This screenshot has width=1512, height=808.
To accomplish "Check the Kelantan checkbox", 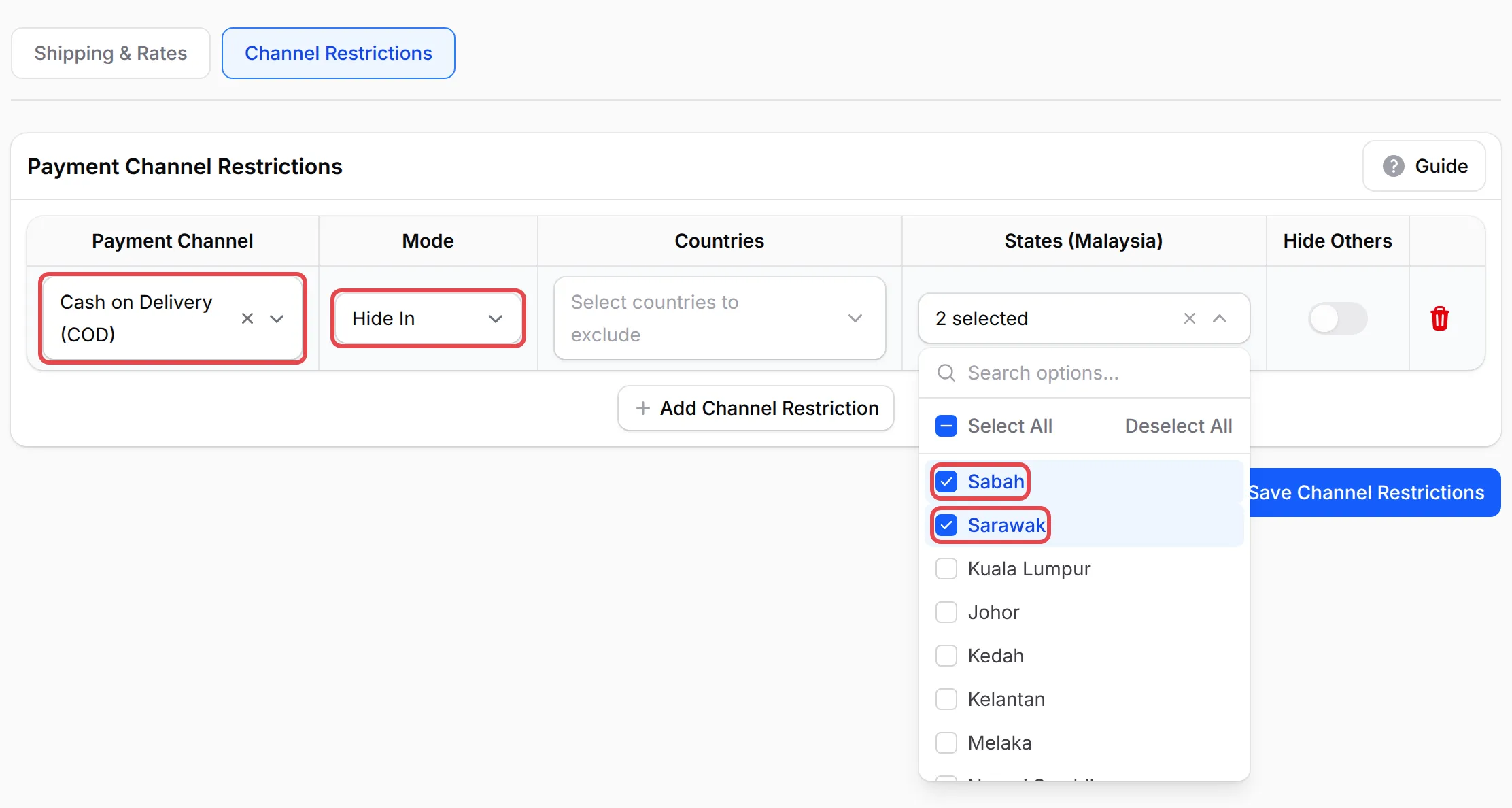I will click(946, 699).
